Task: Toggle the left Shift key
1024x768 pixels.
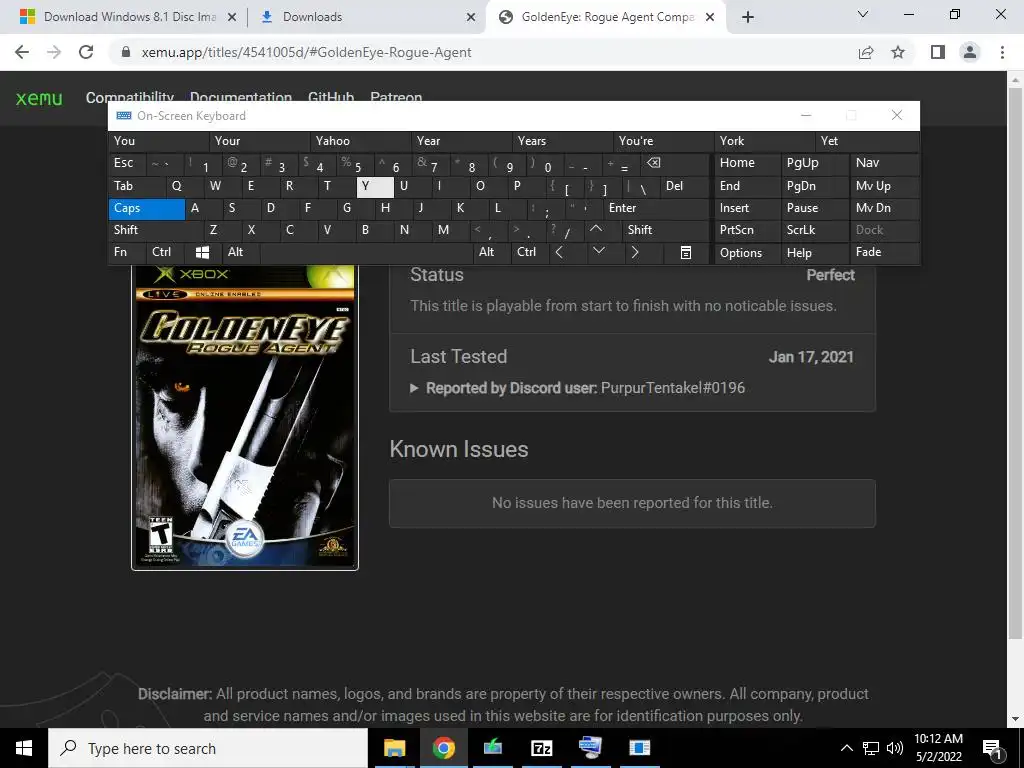Action: click(155, 230)
